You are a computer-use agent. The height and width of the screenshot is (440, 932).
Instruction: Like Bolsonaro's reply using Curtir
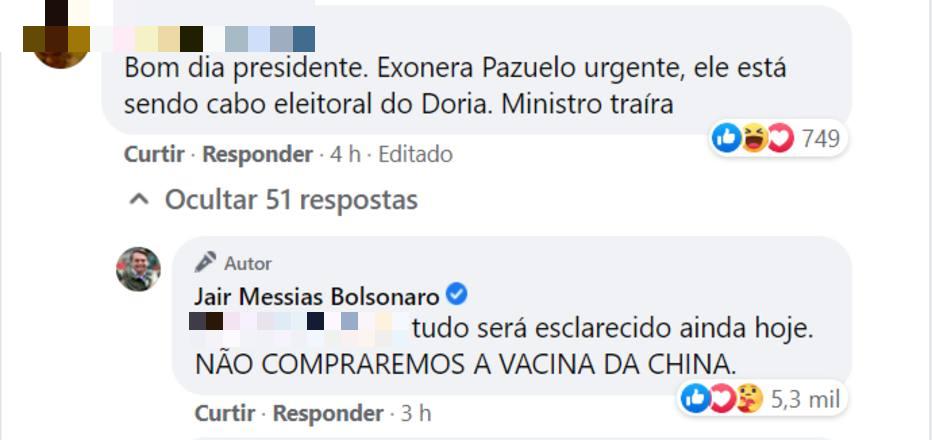tap(225, 413)
